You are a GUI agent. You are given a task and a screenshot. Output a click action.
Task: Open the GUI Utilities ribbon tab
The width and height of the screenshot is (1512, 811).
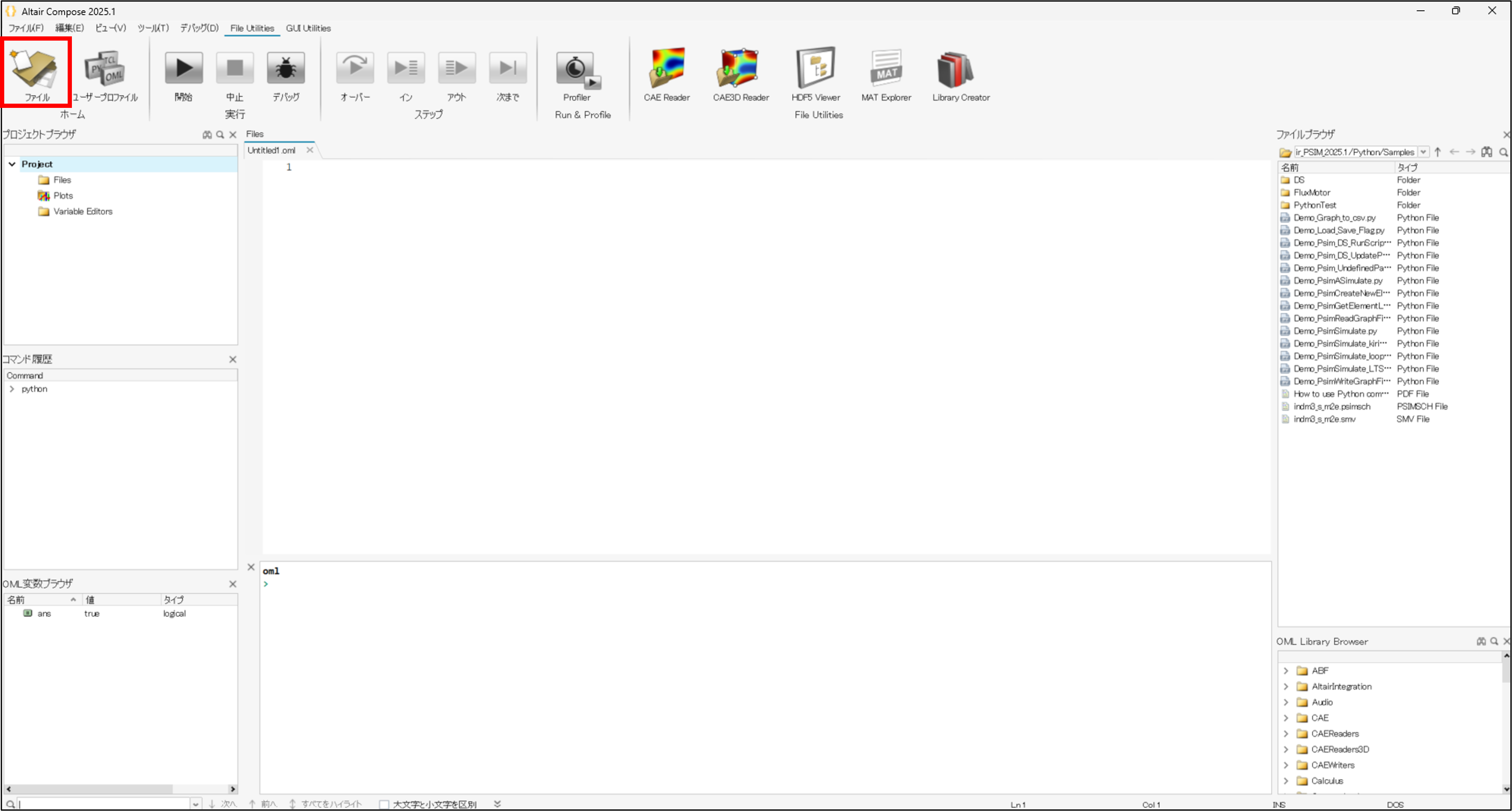tap(308, 28)
